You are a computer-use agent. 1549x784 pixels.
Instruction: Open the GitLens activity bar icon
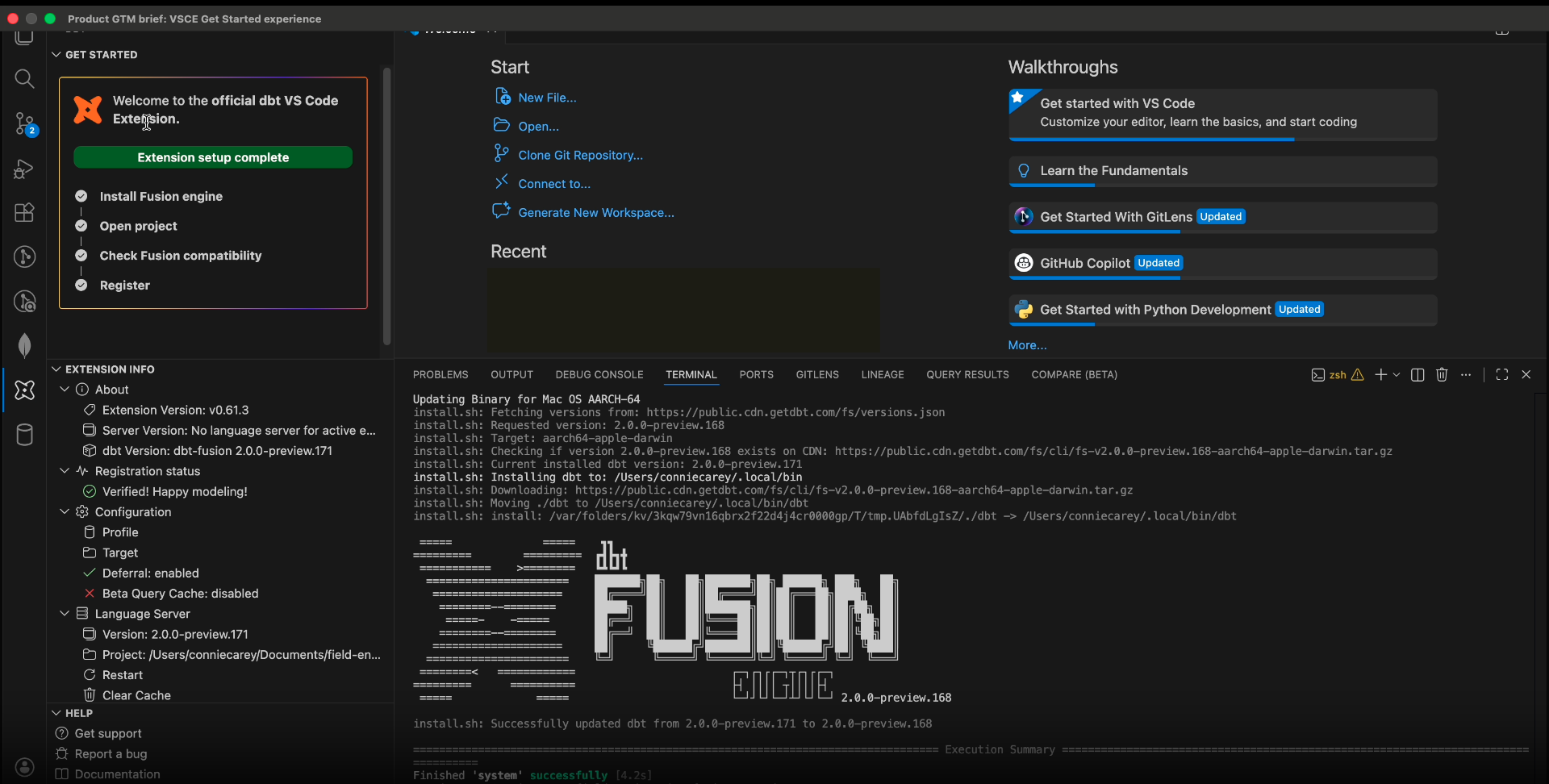(x=24, y=257)
